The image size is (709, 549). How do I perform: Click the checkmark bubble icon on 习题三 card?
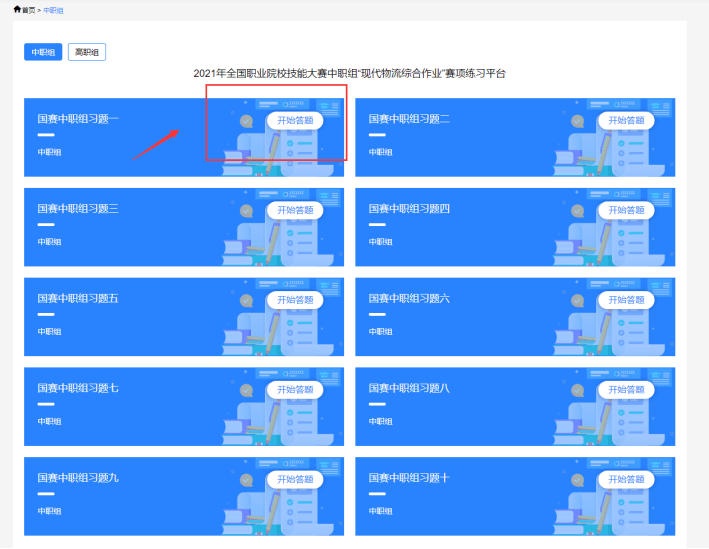[x=246, y=211]
